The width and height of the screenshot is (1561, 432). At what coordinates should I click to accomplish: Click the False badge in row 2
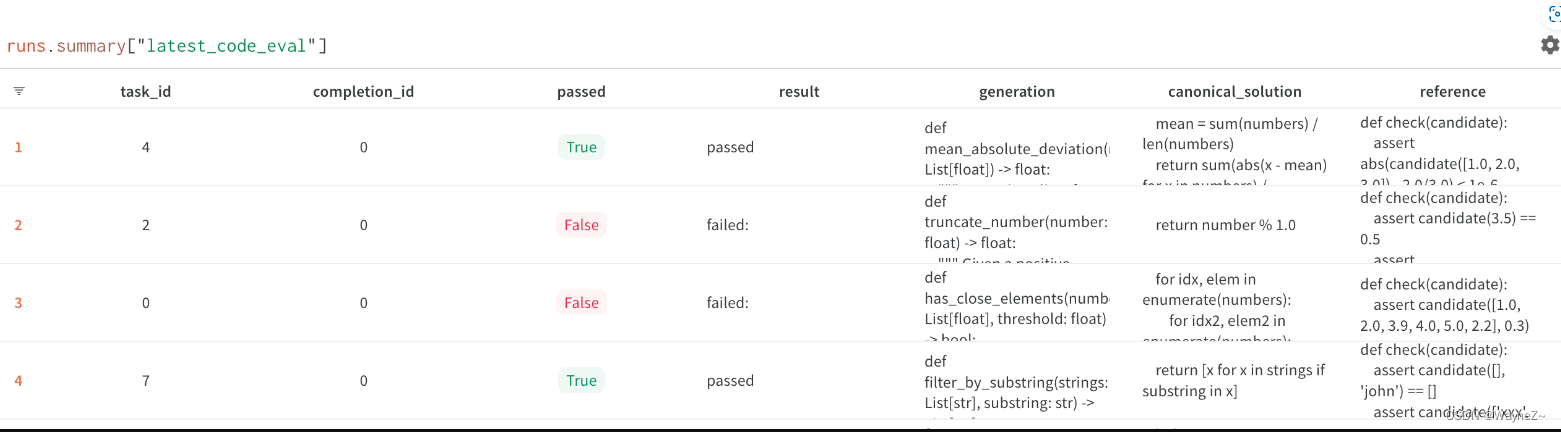point(581,225)
